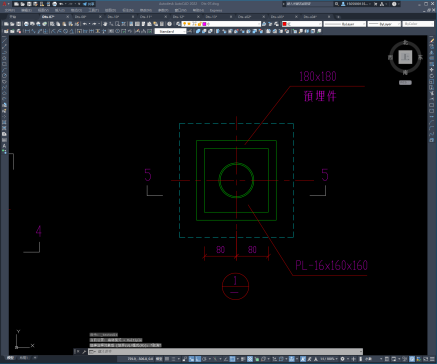Expand the WCS dropdown below ViewCube

coord(405,82)
